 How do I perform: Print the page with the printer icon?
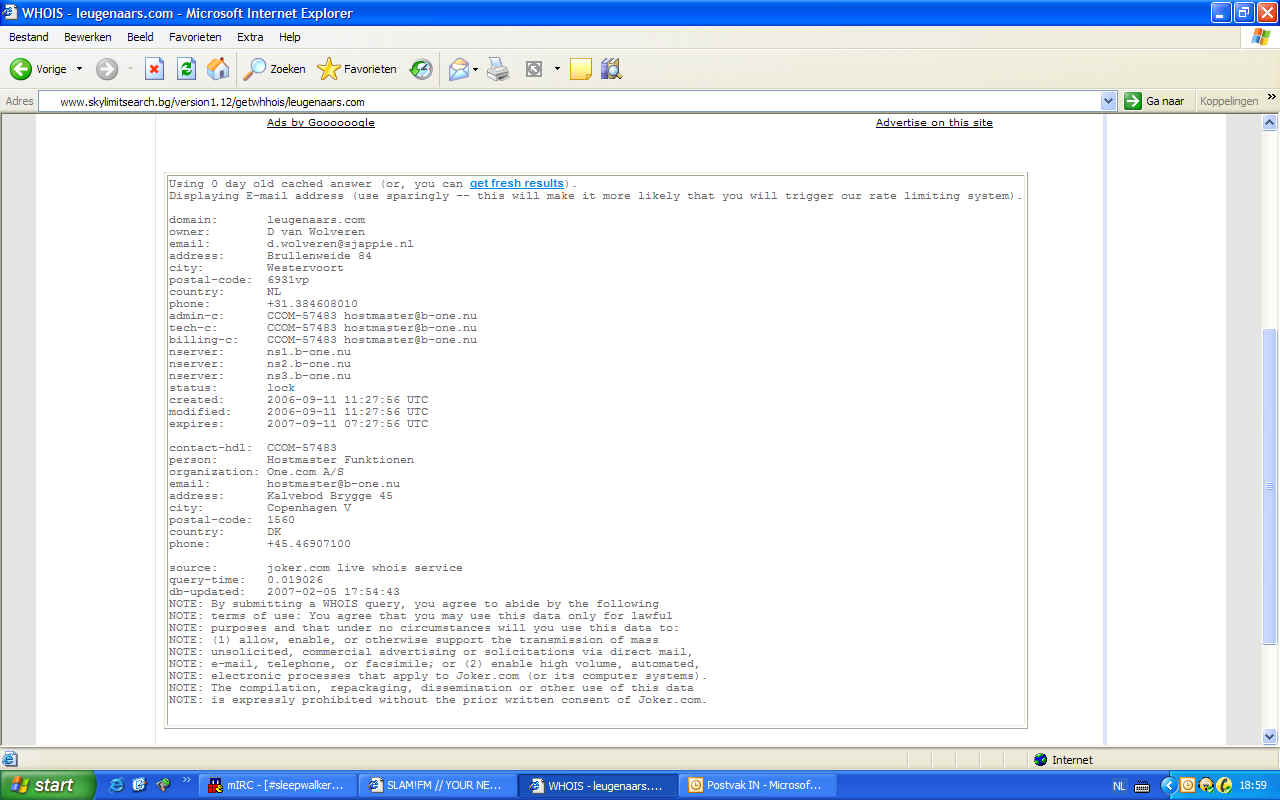click(x=498, y=69)
